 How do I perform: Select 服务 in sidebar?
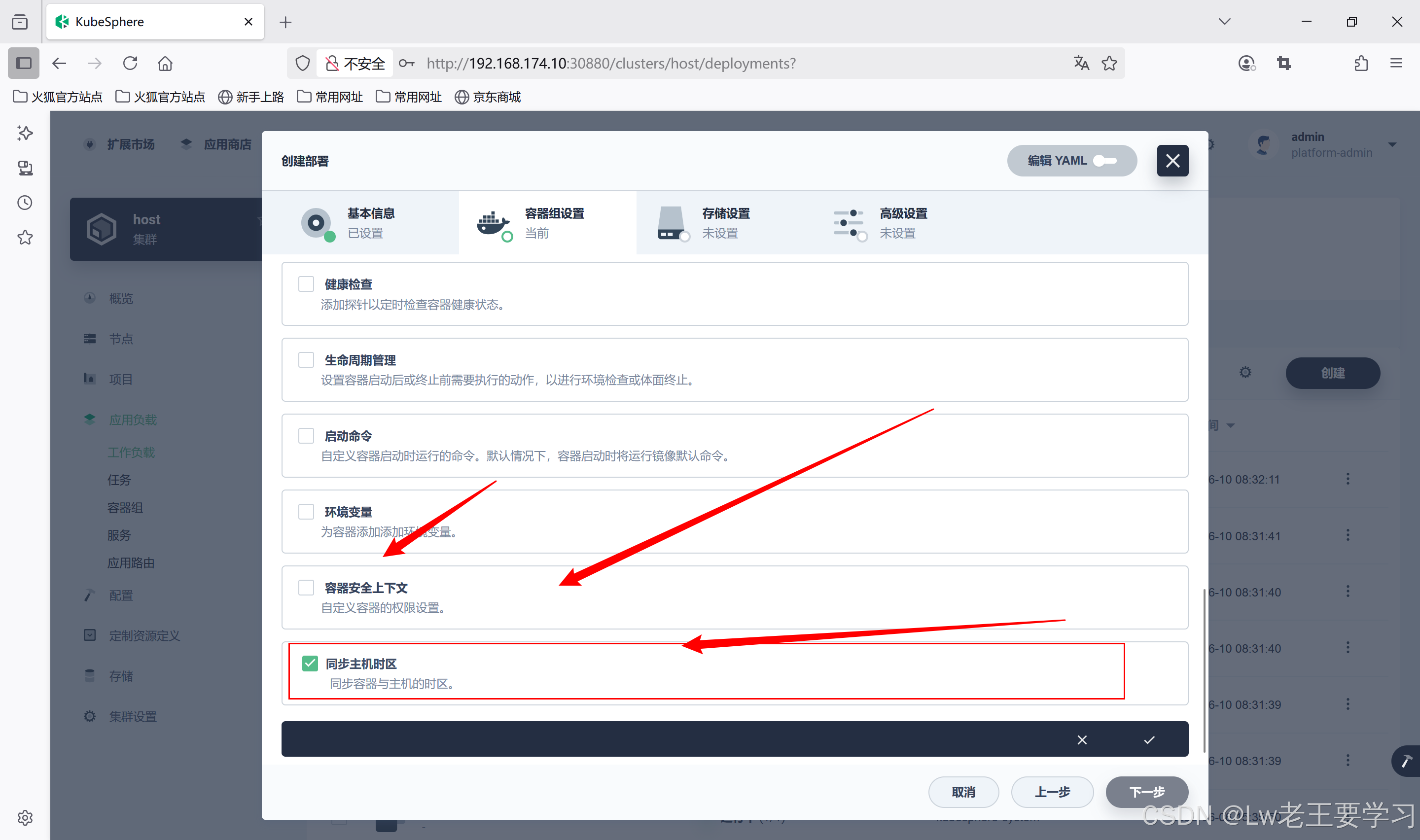coord(119,535)
